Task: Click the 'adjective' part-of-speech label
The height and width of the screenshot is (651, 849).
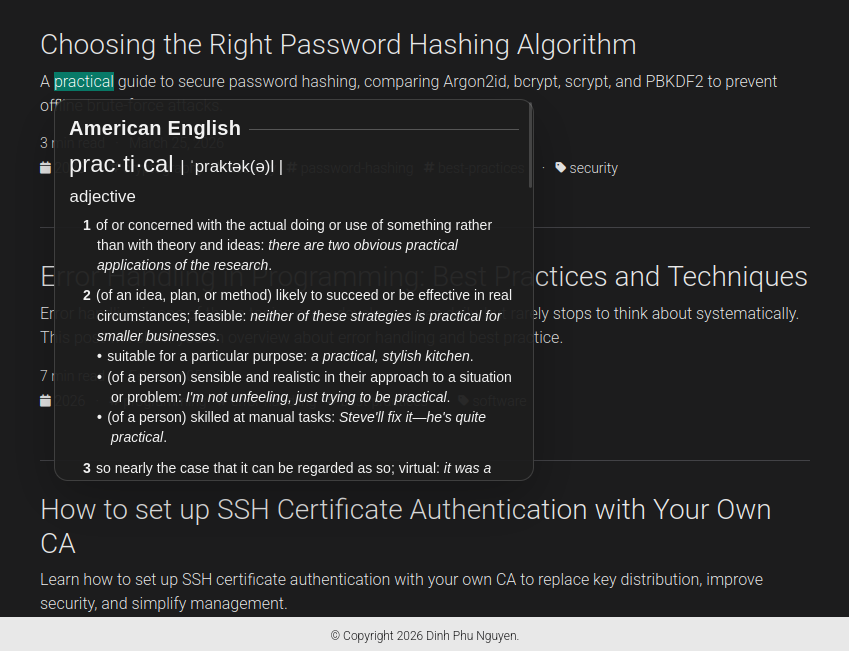Action: coord(102,196)
